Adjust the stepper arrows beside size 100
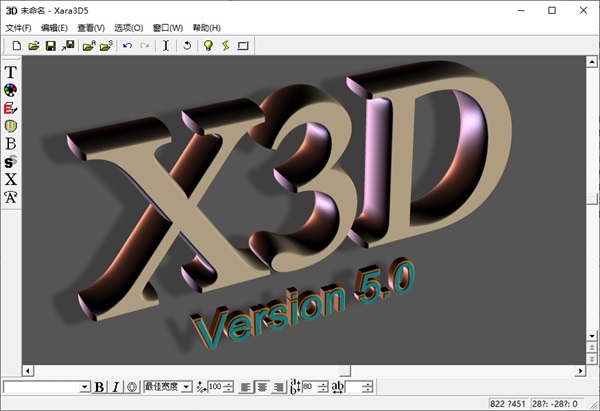 point(228,387)
